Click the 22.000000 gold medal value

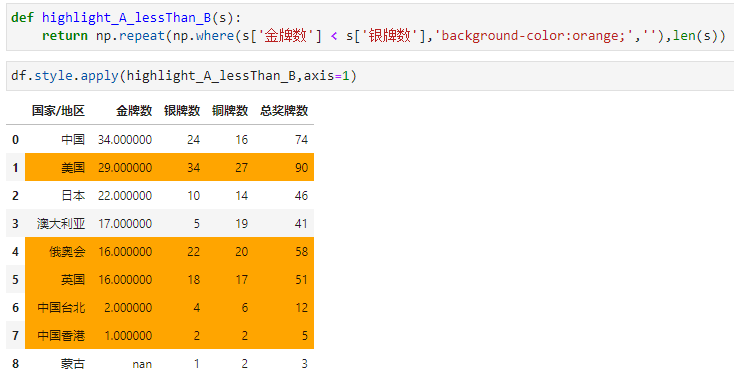pyautogui.click(x=125, y=196)
